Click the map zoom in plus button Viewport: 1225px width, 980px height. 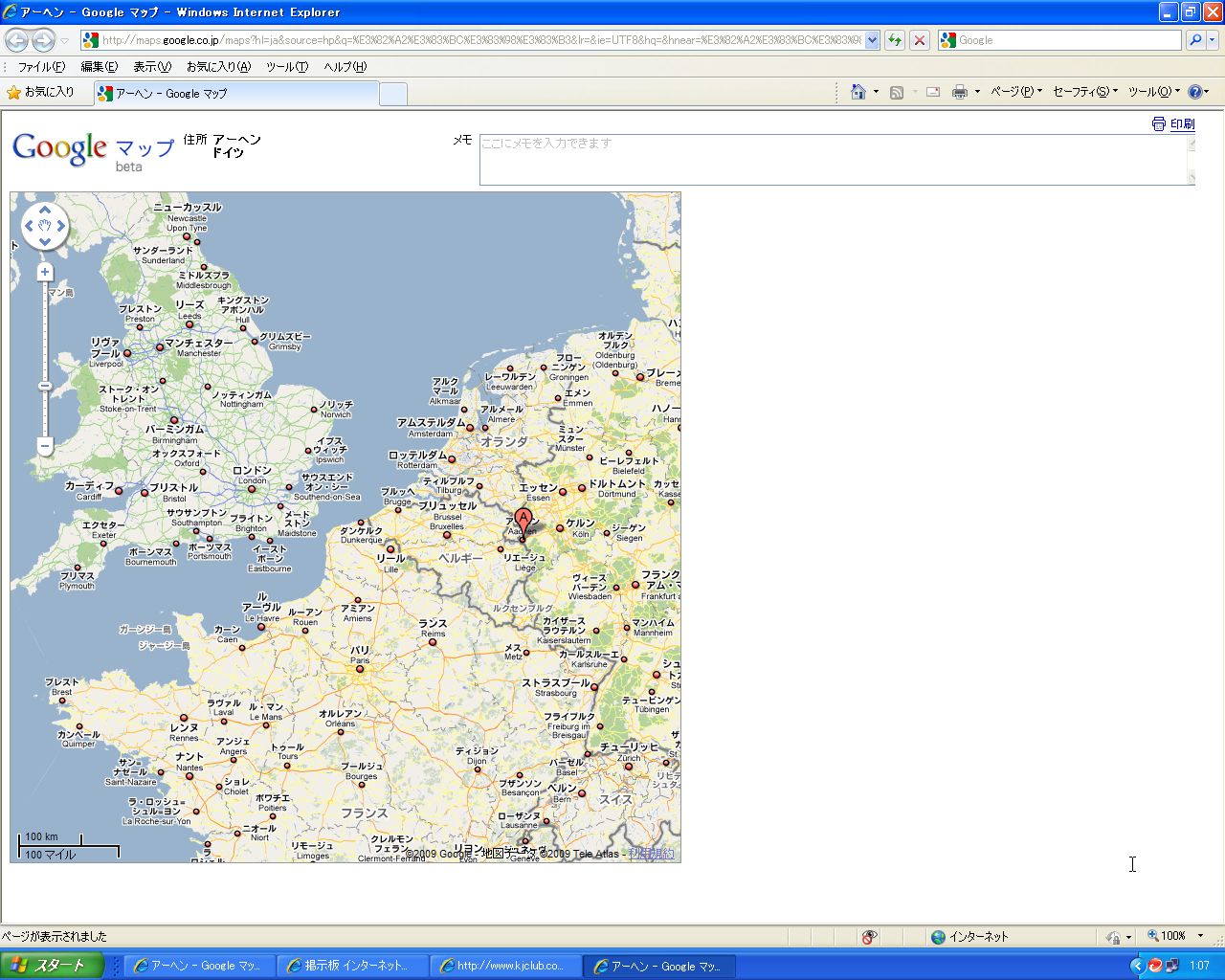(45, 273)
